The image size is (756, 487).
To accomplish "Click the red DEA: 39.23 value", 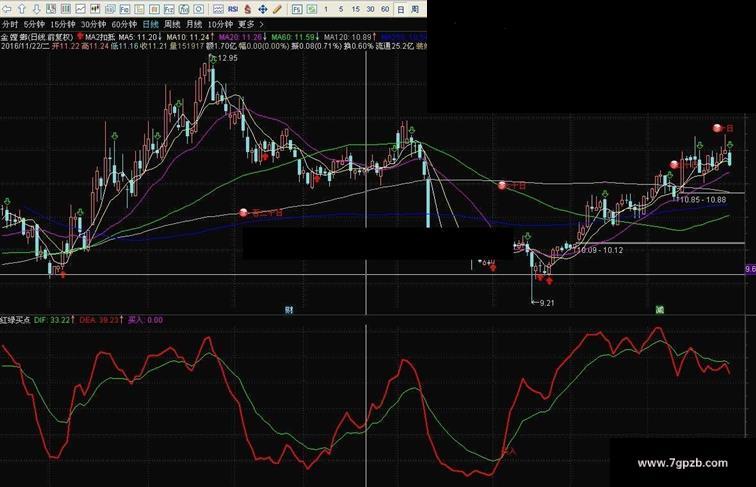I will tap(99, 320).
